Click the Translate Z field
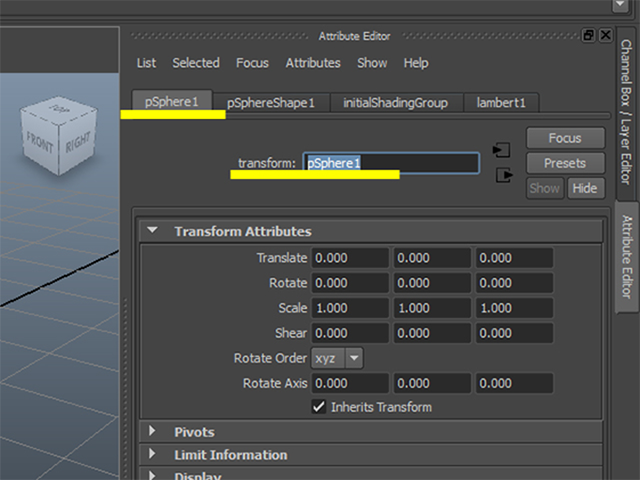Image resolution: width=640 pixels, height=480 pixels. coord(514,258)
